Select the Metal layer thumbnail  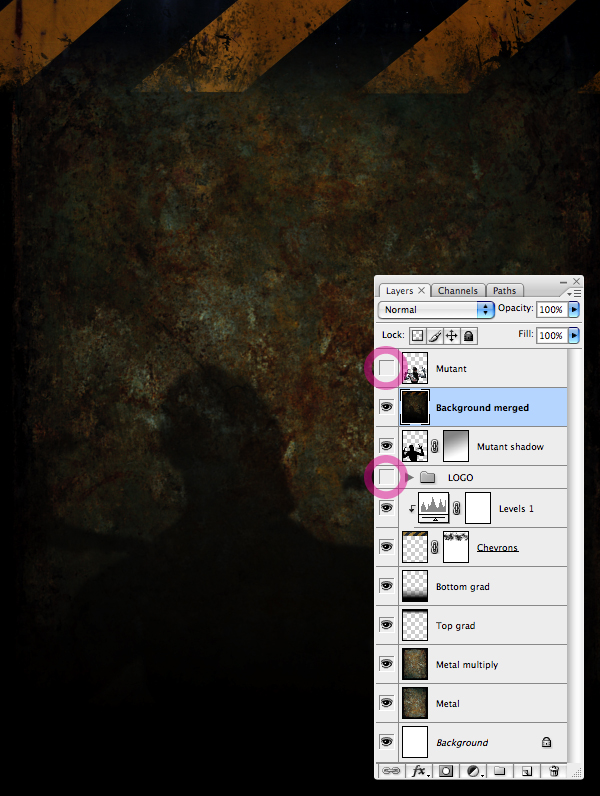(415, 704)
